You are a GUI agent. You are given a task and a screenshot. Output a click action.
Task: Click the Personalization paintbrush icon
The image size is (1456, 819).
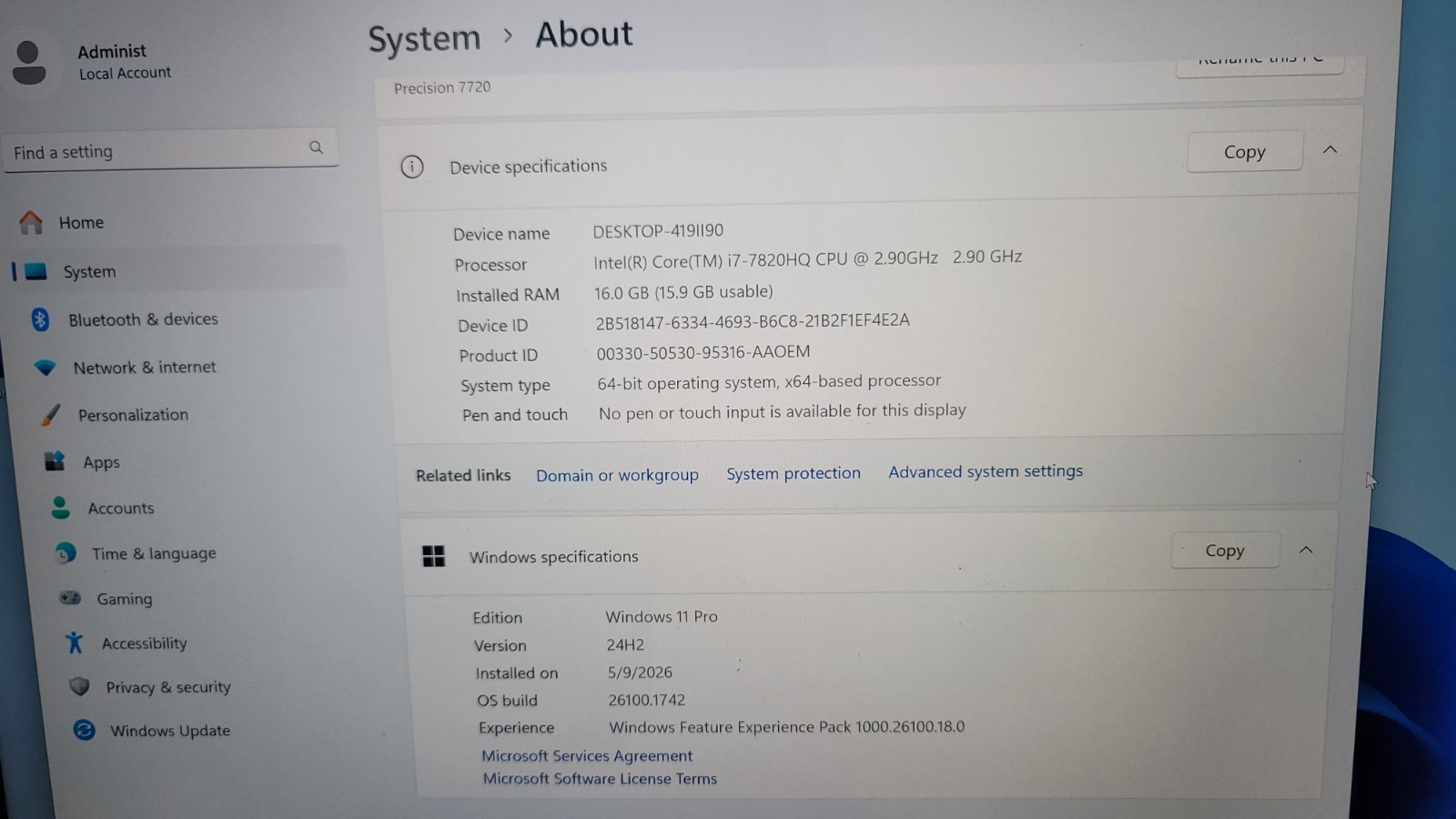(x=51, y=415)
